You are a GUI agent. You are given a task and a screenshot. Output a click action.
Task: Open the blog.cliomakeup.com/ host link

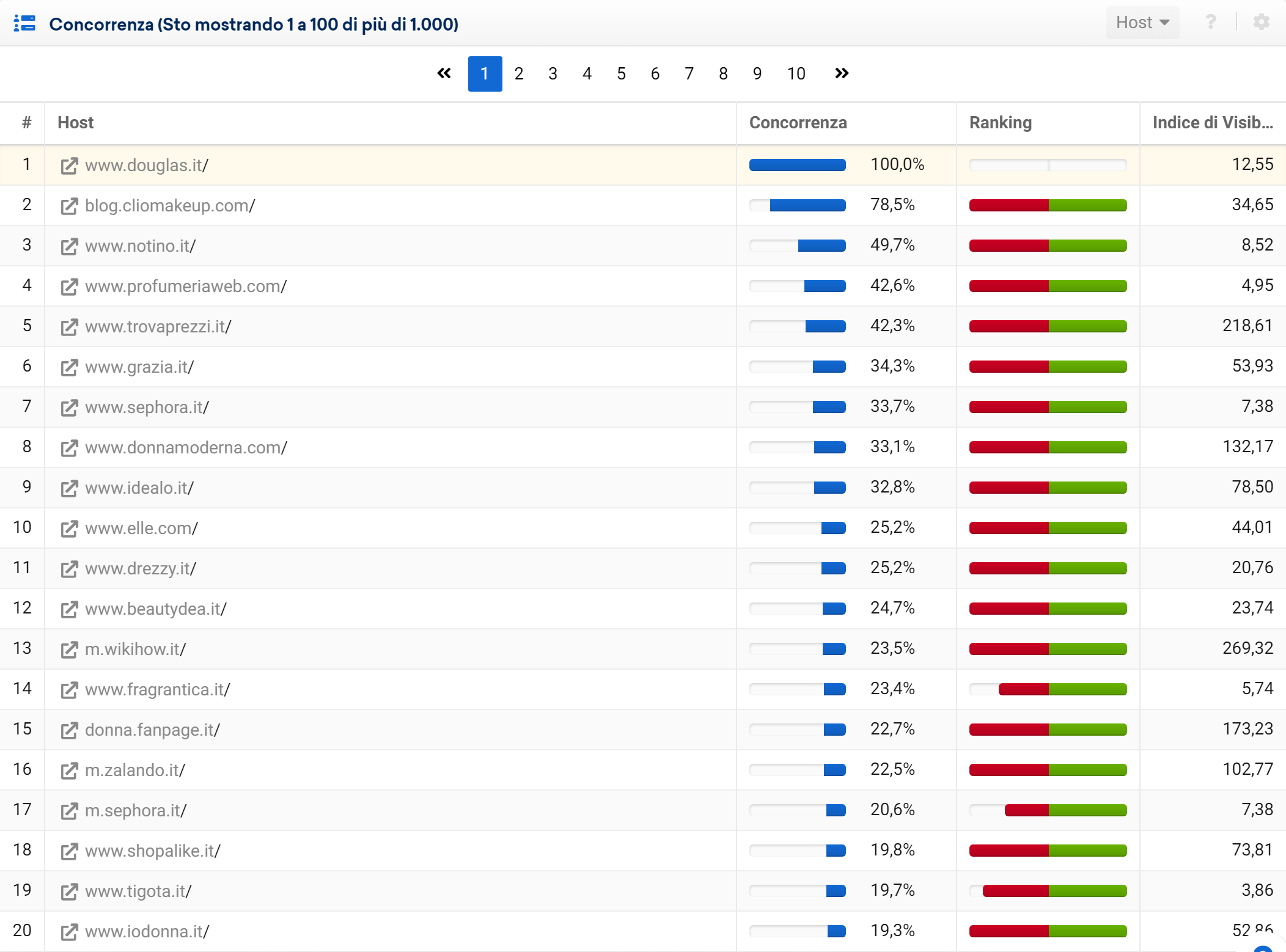(170, 206)
